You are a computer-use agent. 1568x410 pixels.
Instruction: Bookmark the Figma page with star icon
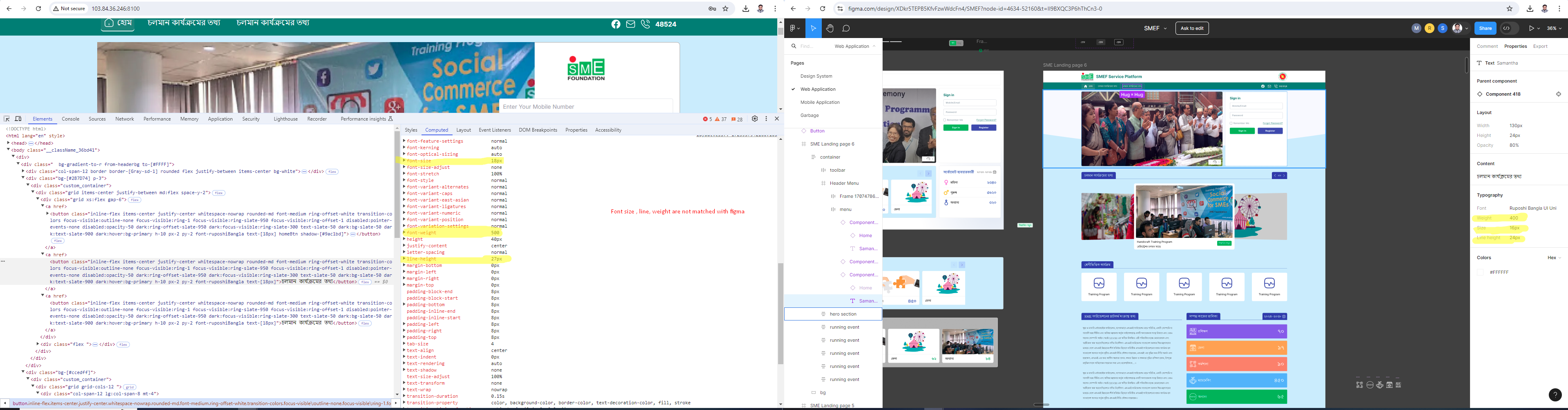(1510, 9)
